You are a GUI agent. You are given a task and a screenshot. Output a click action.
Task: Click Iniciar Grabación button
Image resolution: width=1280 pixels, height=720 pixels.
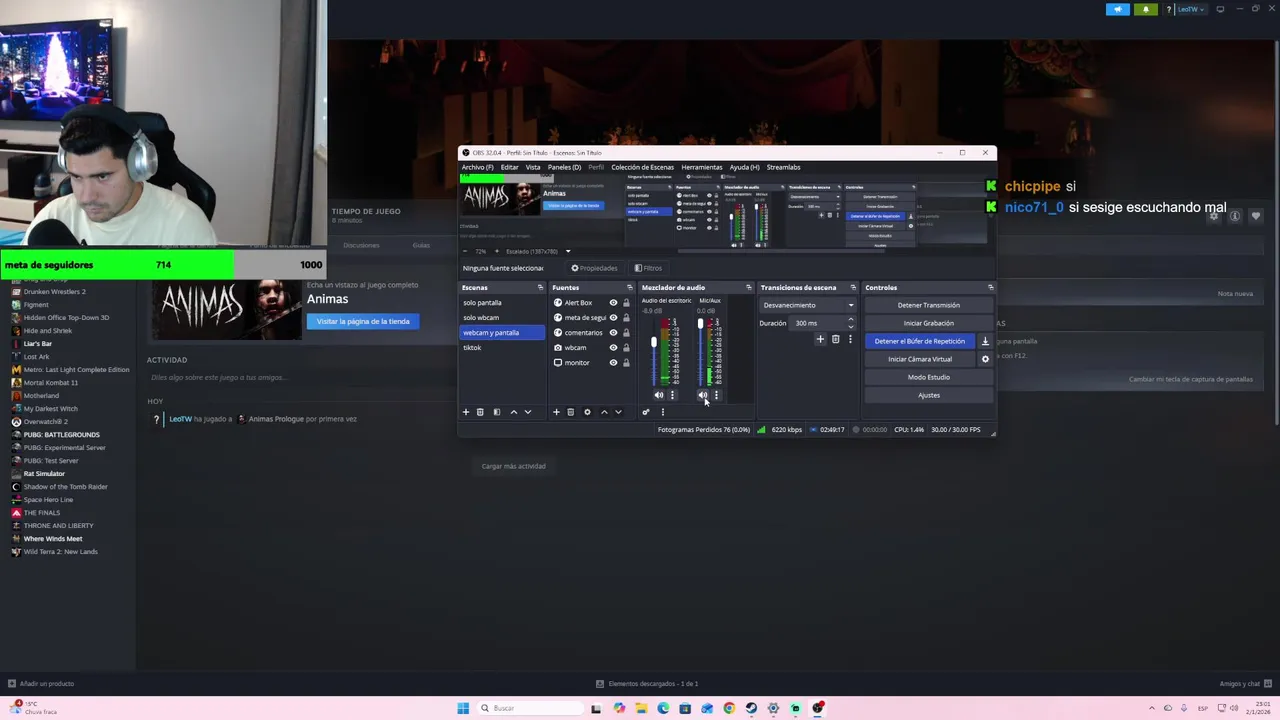pyautogui.click(x=928, y=323)
